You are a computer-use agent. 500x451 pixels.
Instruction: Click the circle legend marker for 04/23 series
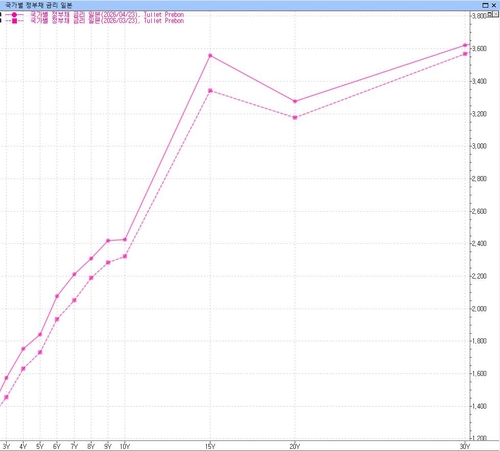click(x=14, y=15)
